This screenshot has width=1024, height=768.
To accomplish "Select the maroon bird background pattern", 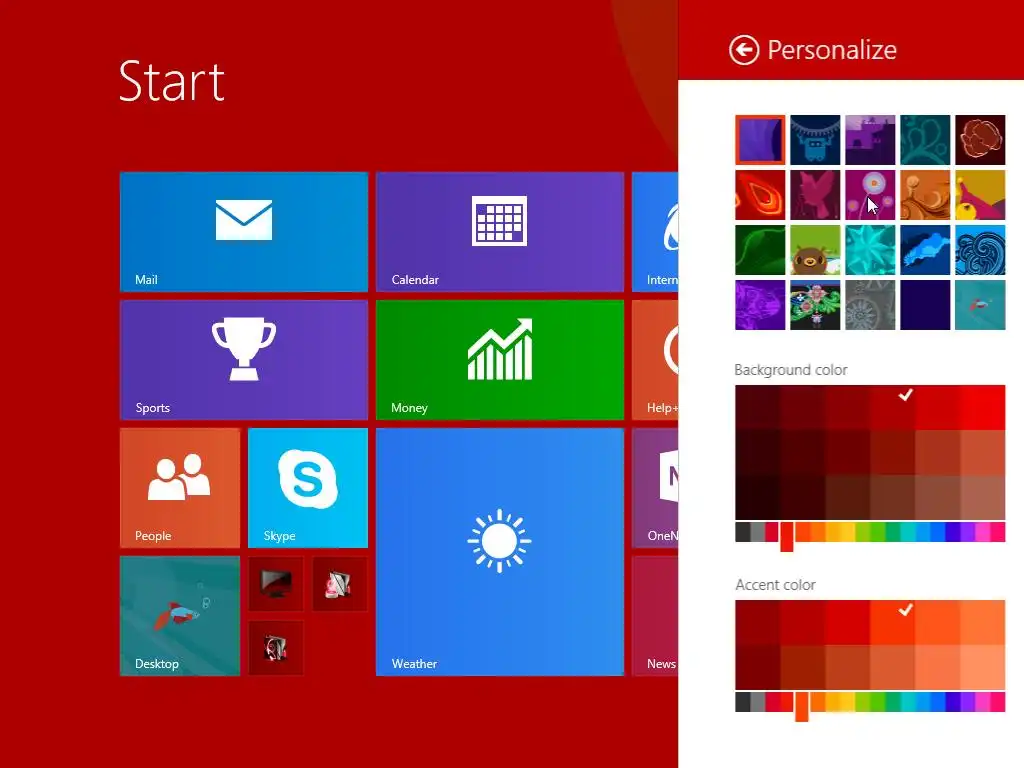I will pos(815,195).
